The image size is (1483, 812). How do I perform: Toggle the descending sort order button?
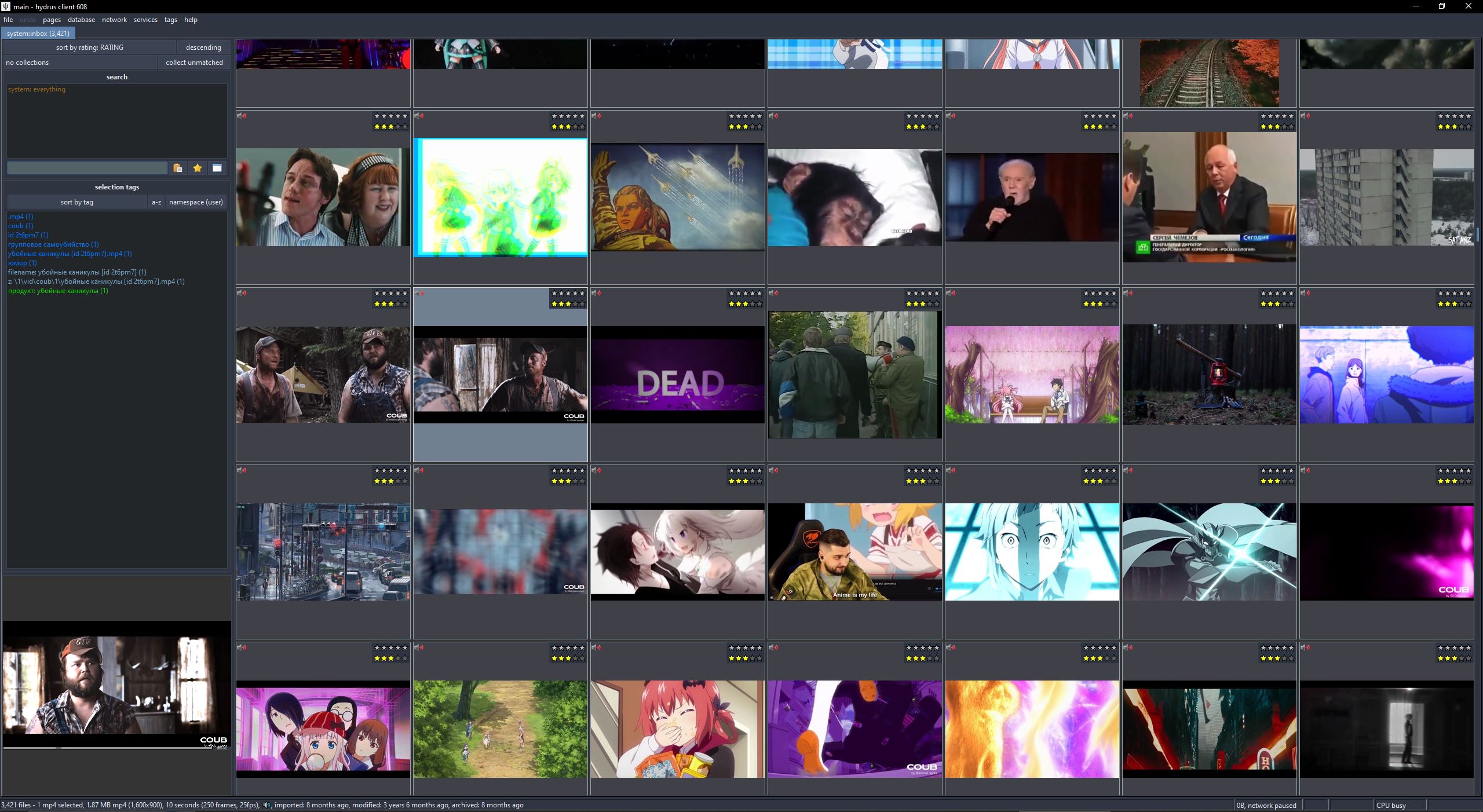click(203, 47)
